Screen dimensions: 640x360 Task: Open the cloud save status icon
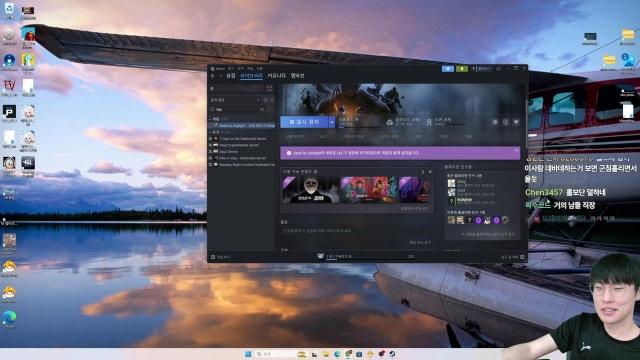[390, 122]
